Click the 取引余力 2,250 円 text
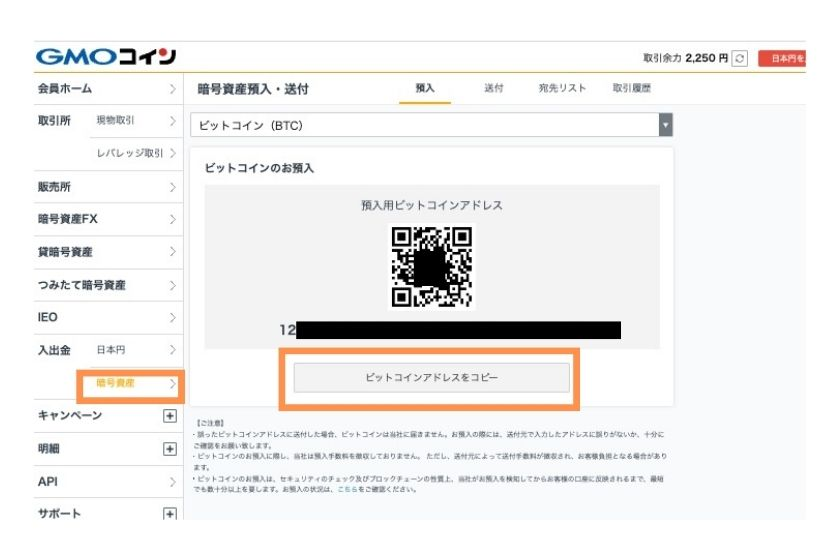Screen dimensions: 840x560 click(x=685, y=58)
